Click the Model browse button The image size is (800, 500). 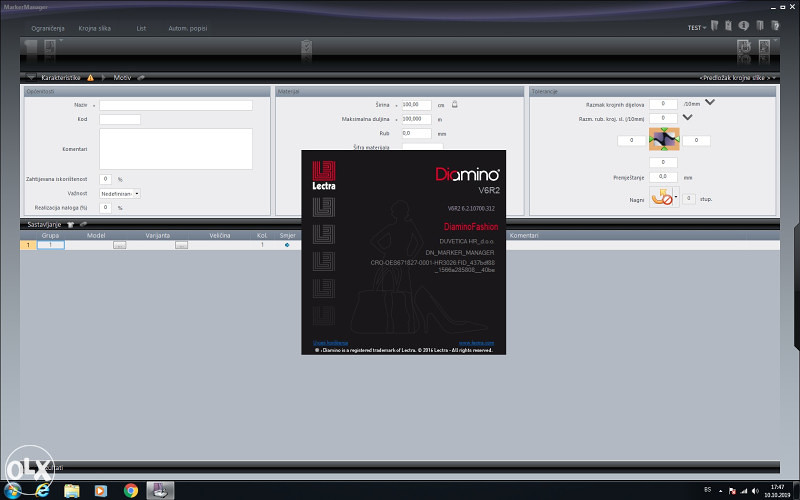[119, 245]
